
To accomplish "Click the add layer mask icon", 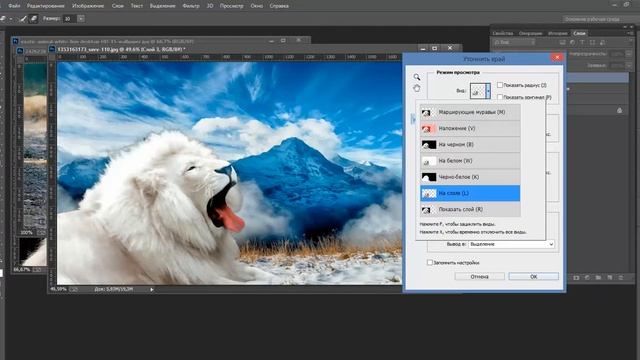I will click(576, 278).
